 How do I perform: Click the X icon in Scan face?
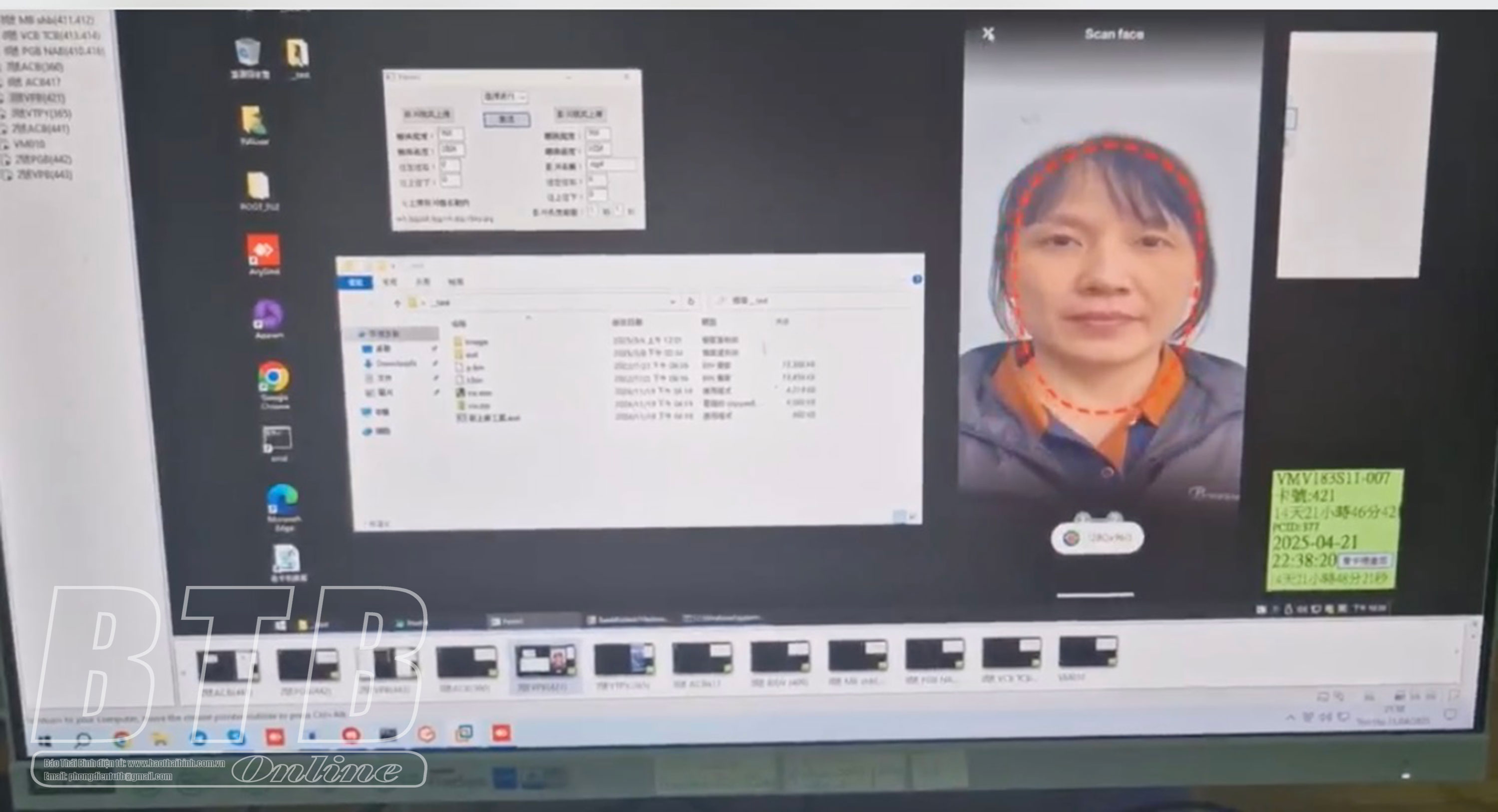988,34
